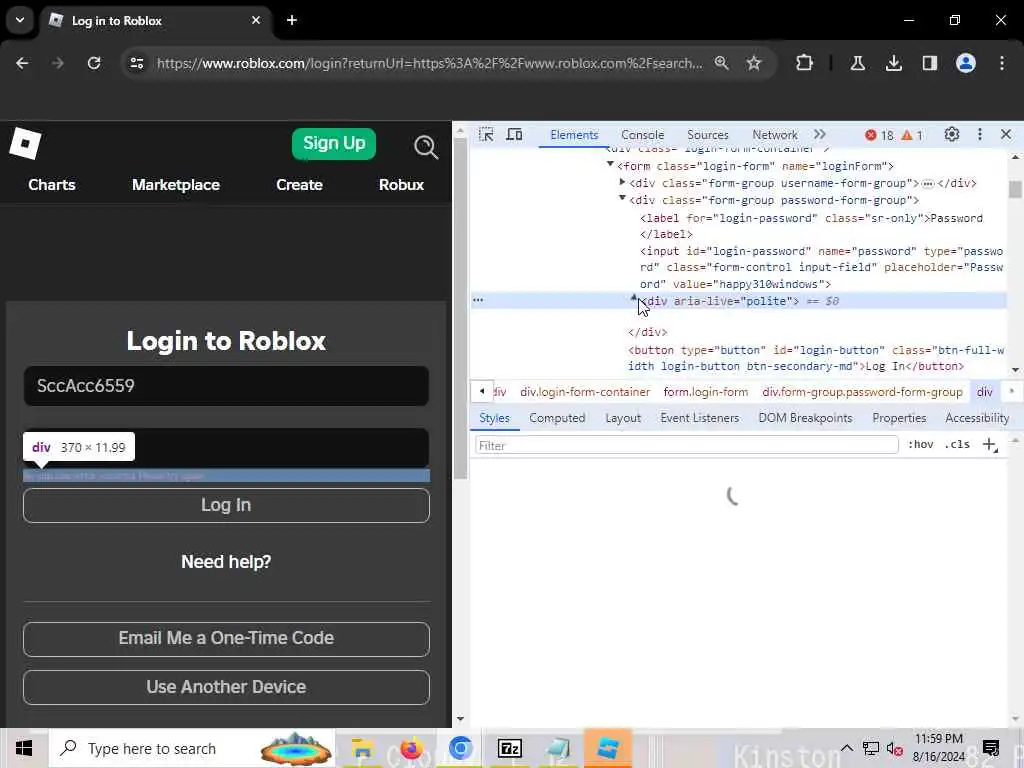
Task: Open the Create navigation link
Action: click(x=299, y=185)
